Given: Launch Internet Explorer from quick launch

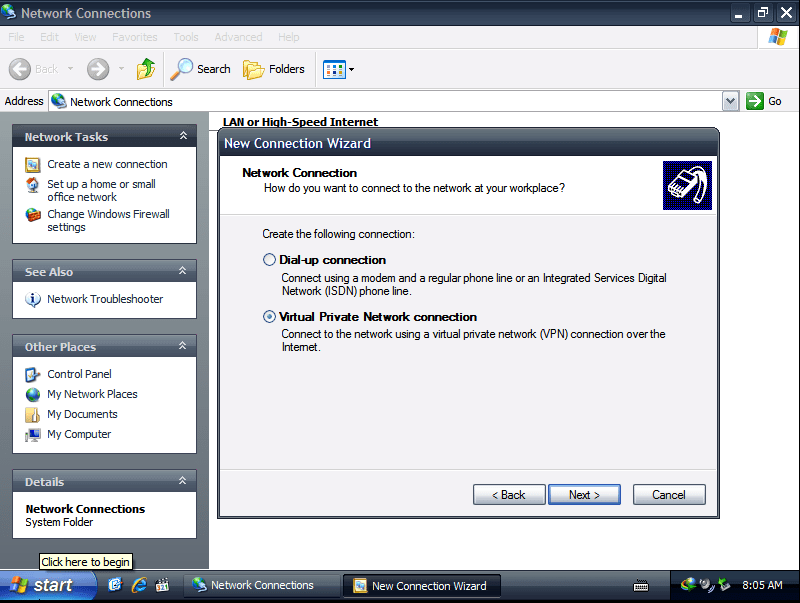Looking at the screenshot, I should tap(139, 585).
